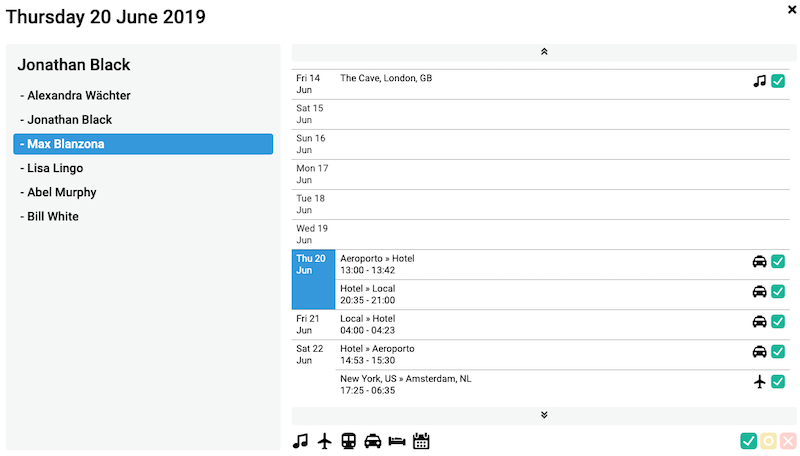Click music note icon on The Cave row
This screenshot has width=800, height=456.
[760, 81]
